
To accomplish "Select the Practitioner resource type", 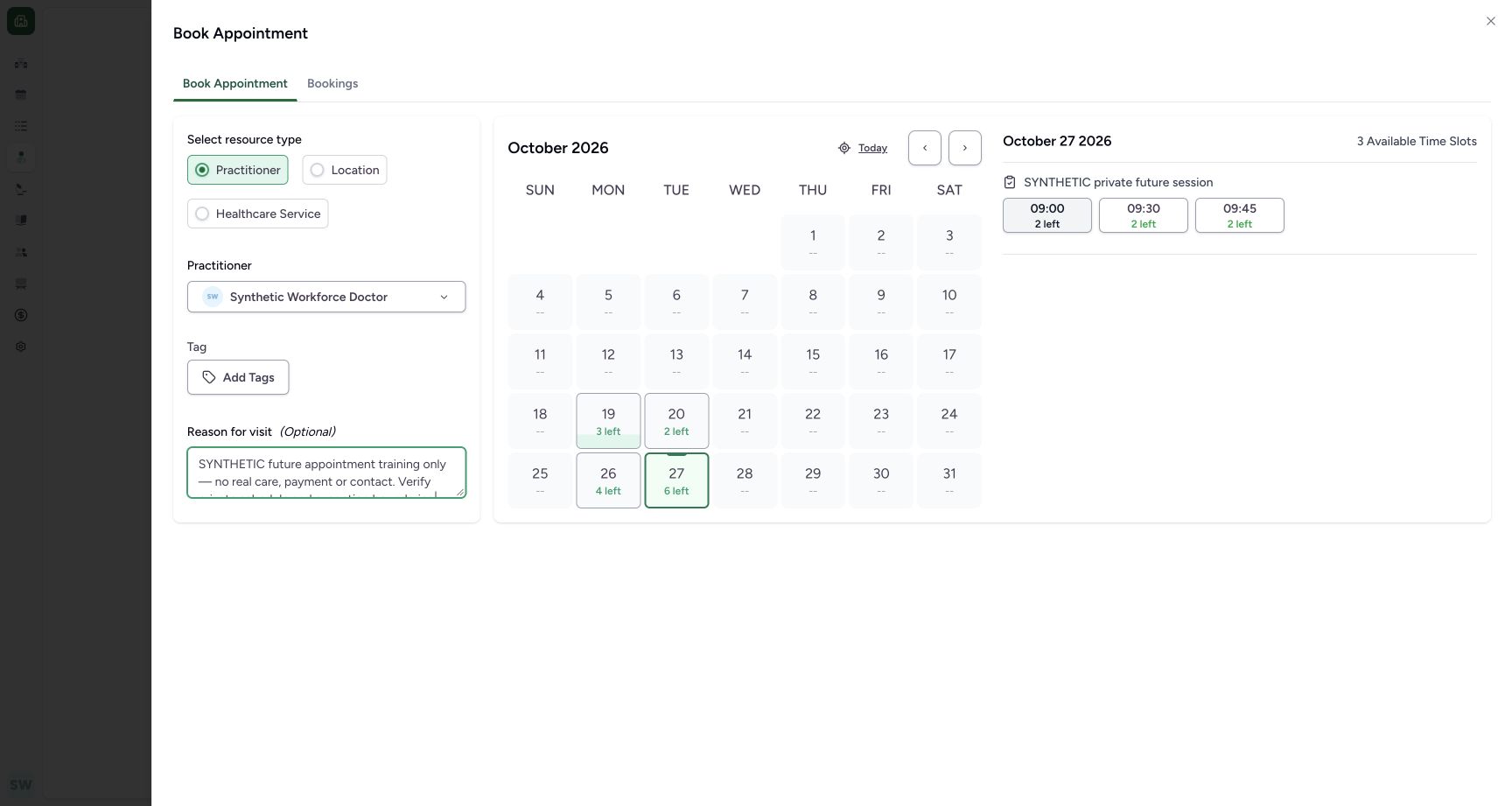I will tap(237, 170).
